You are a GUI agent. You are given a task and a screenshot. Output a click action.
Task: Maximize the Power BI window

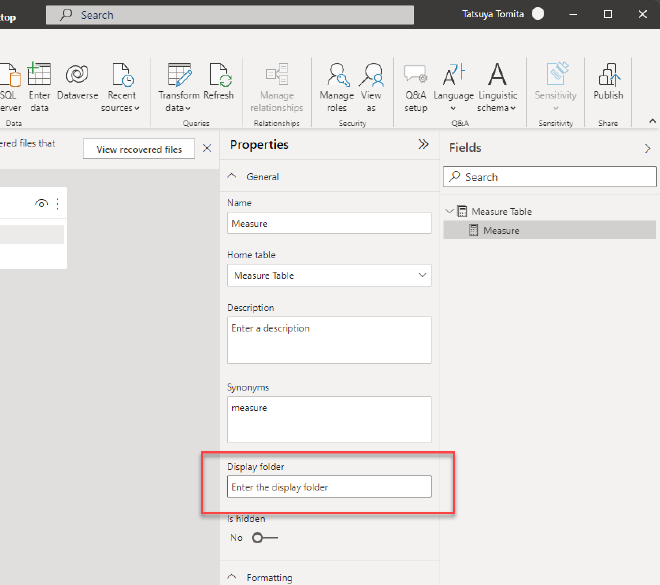click(x=608, y=14)
